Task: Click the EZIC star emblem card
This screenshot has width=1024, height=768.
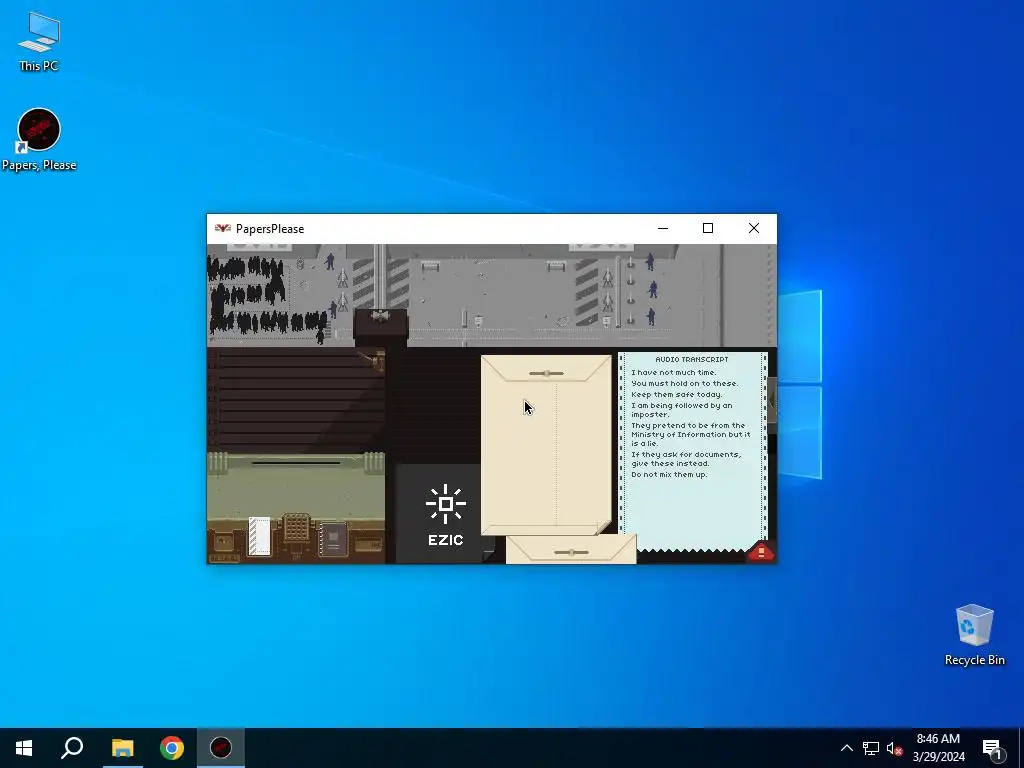Action: pyautogui.click(x=445, y=514)
